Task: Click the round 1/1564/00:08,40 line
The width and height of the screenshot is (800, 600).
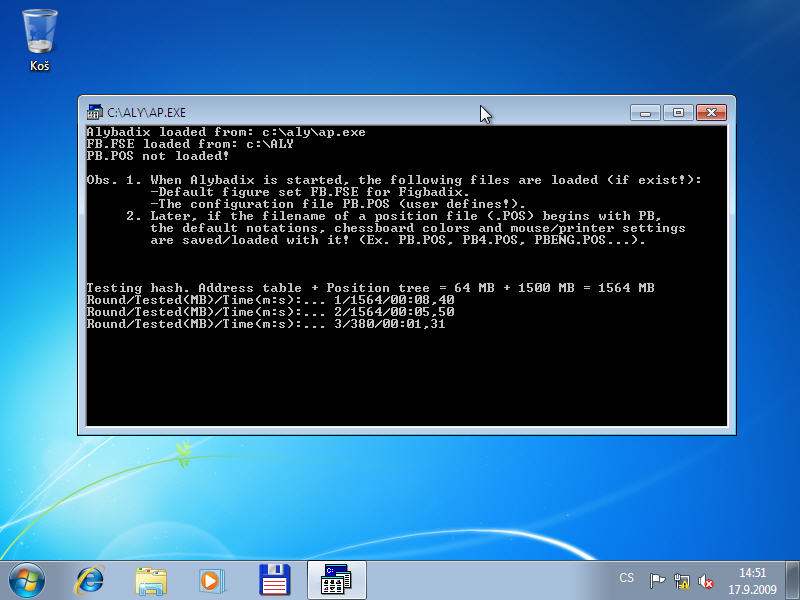Action: [270, 300]
